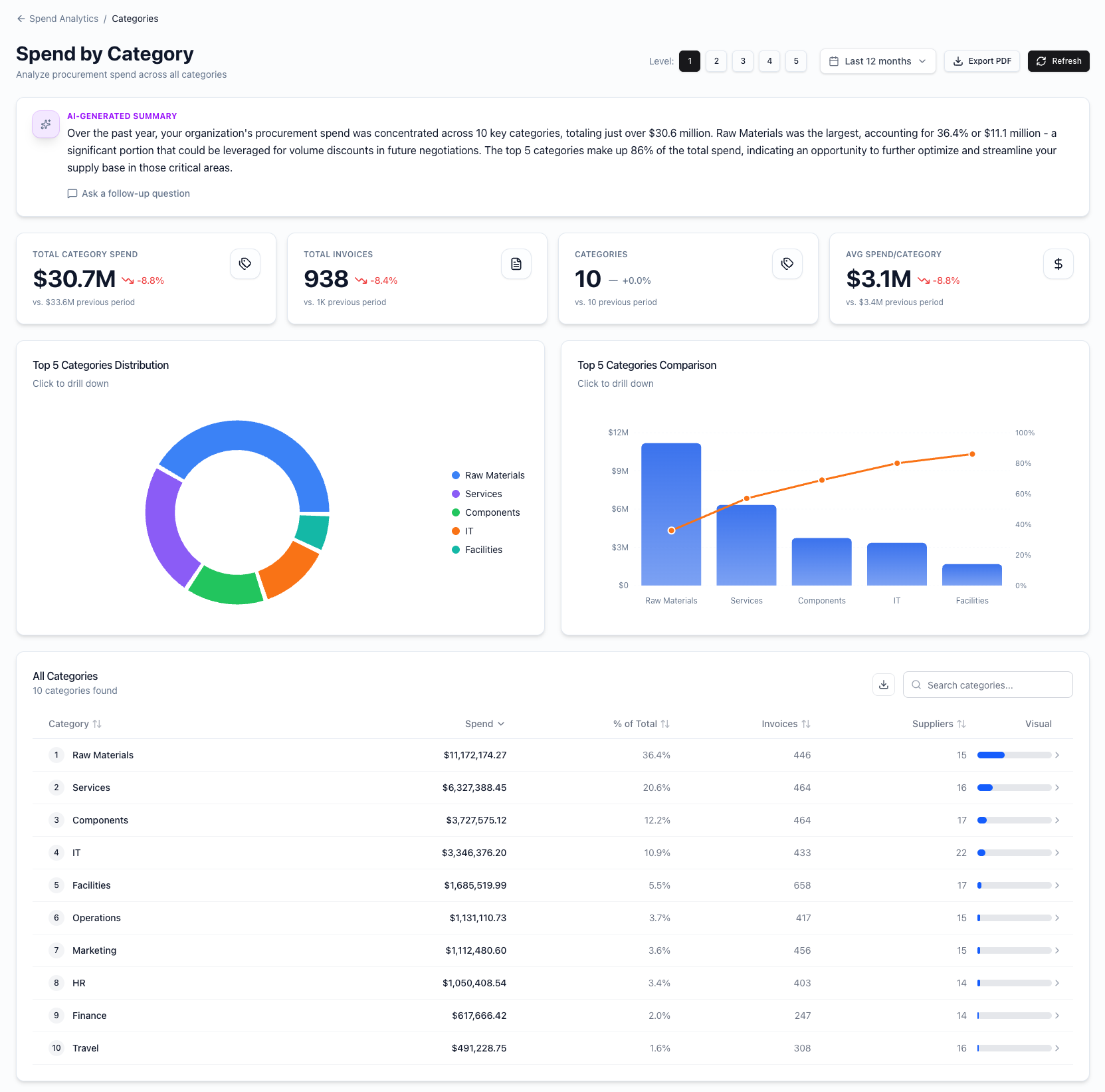Click the tag icon on Total Category Spend card

point(245,264)
